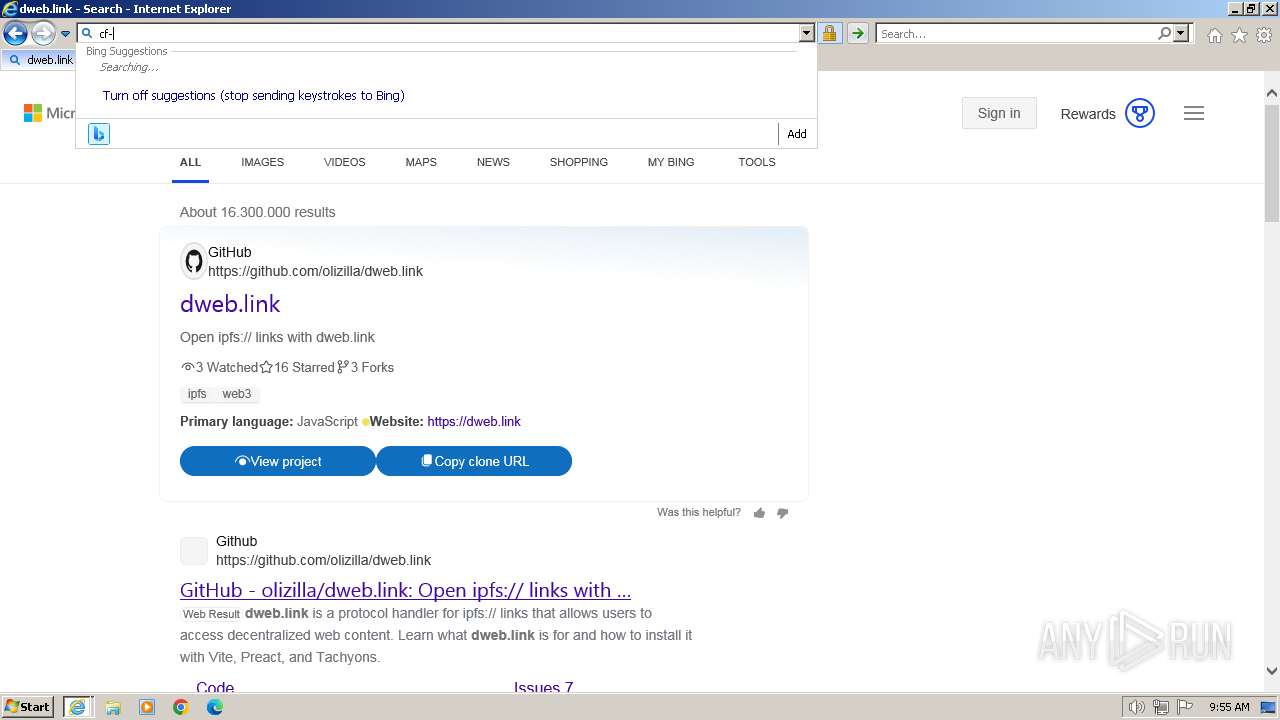
Task: Click '16 Starred' text
Action: [304, 367]
